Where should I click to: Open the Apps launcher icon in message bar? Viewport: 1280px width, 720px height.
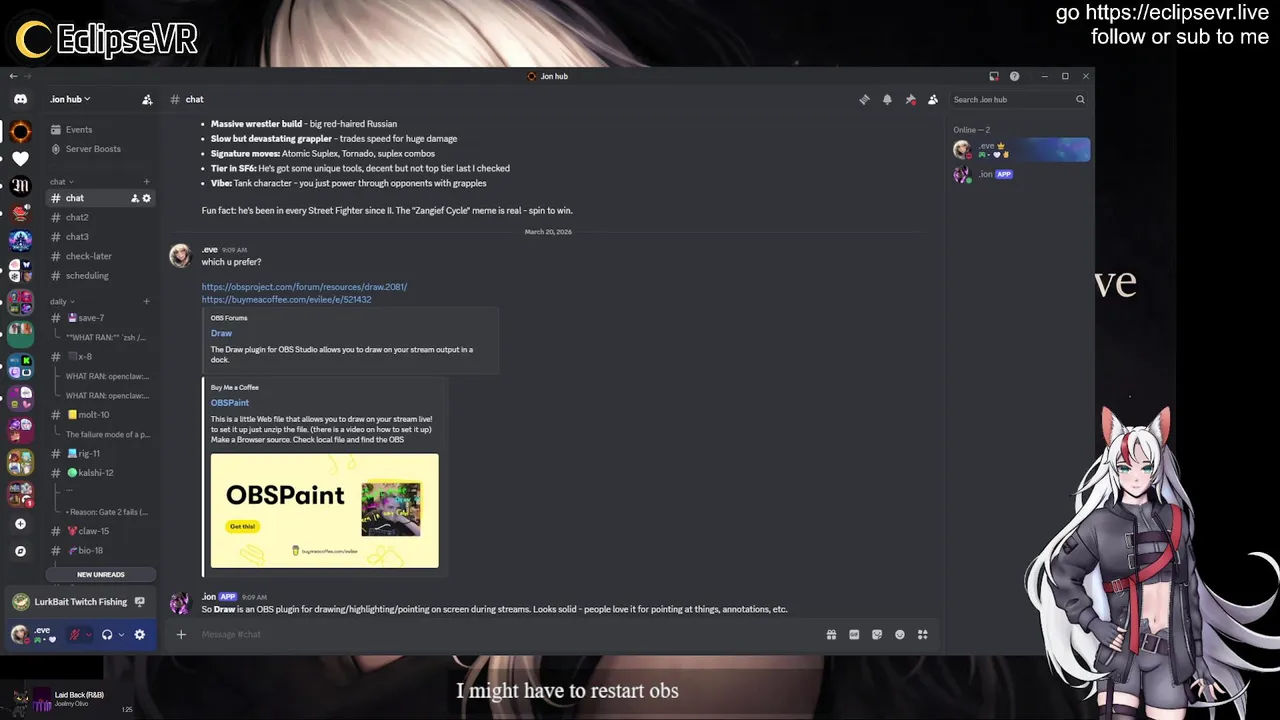point(923,634)
